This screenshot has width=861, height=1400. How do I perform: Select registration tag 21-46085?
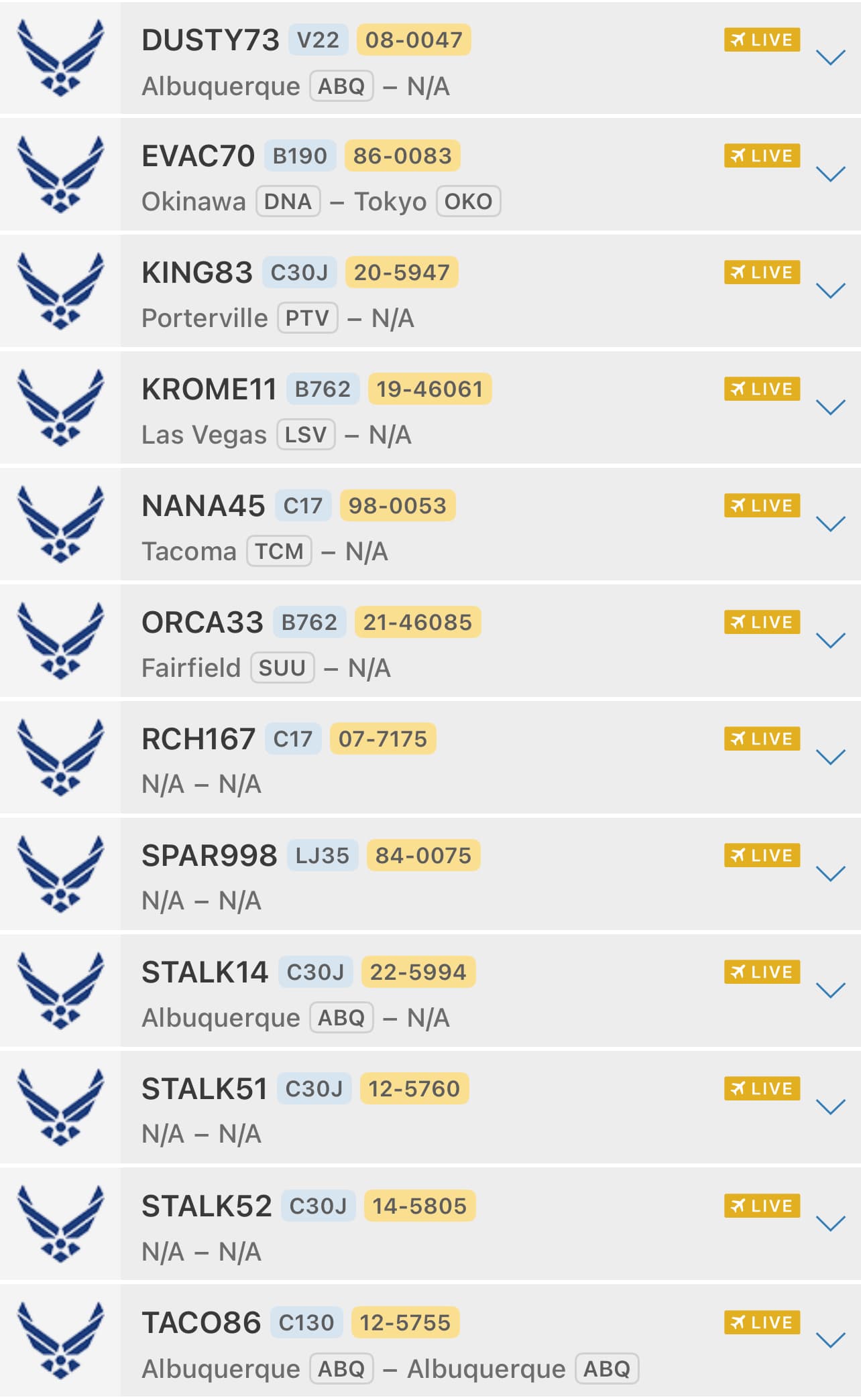[418, 622]
